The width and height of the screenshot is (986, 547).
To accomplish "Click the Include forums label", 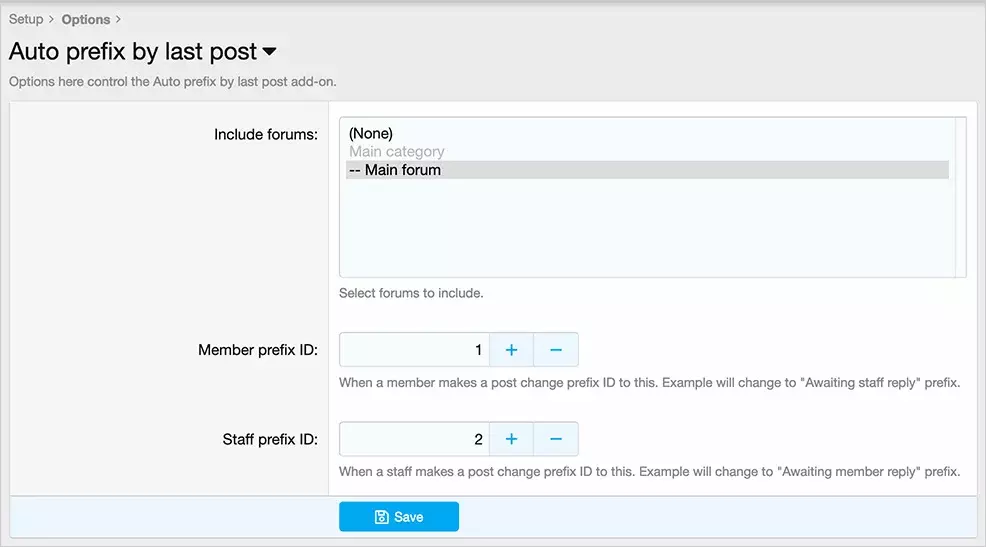I will coord(265,135).
